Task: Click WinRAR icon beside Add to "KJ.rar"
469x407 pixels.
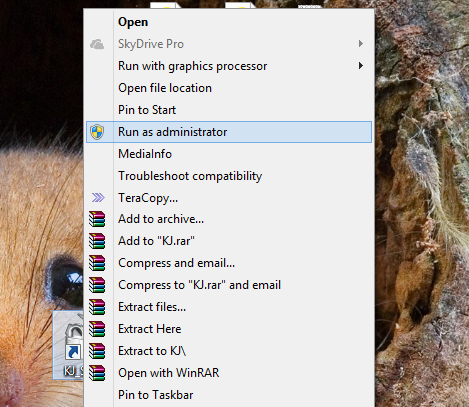Action: (97, 241)
